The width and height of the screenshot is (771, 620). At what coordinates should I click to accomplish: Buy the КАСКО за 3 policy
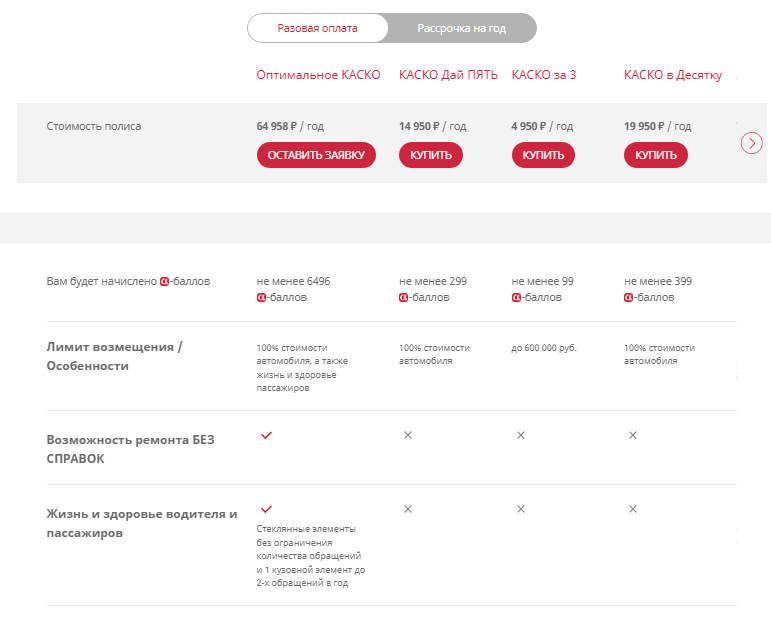click(543, 155)
